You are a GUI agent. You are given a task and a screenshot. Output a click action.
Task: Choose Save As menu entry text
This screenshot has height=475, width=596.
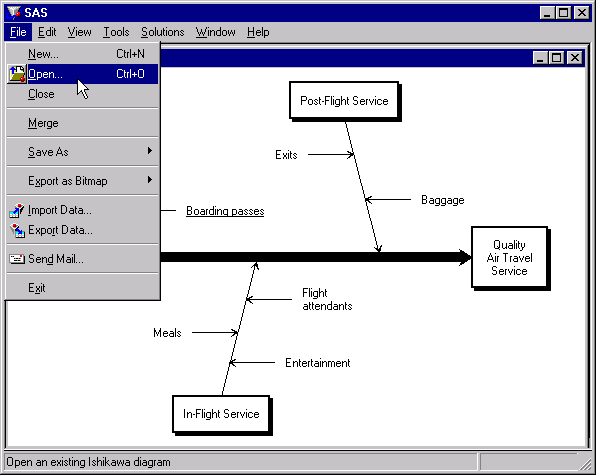[x=48, y=152]
